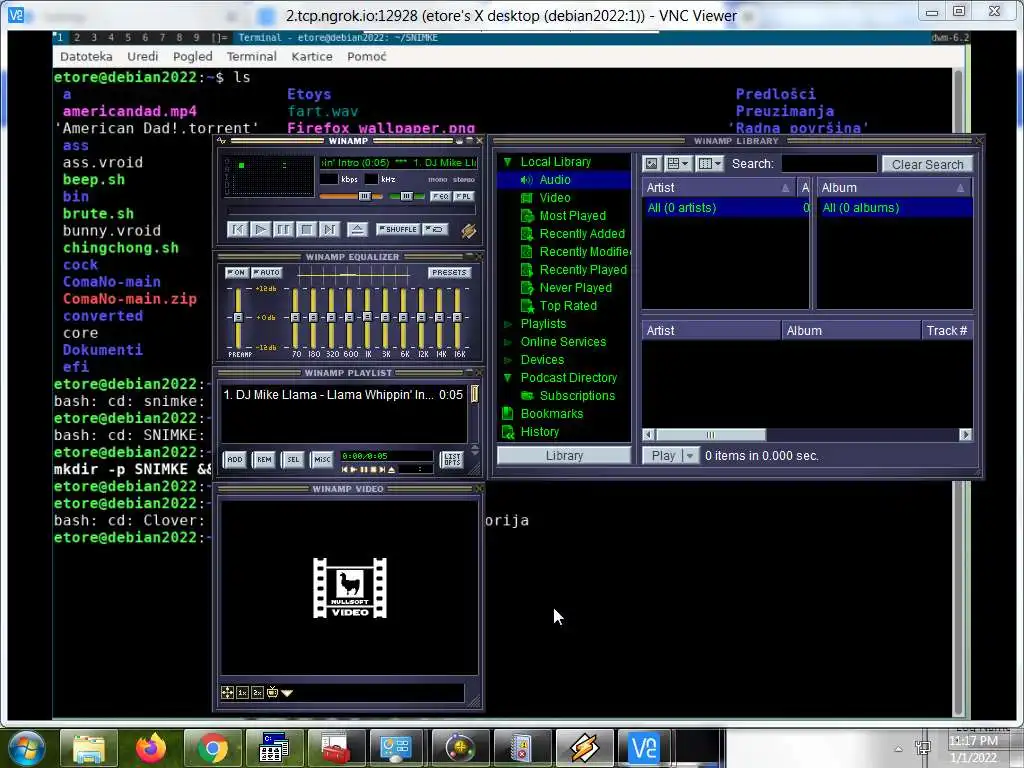
Task: Collapse the Local Library tree node
Action: [x=507, y=162]
